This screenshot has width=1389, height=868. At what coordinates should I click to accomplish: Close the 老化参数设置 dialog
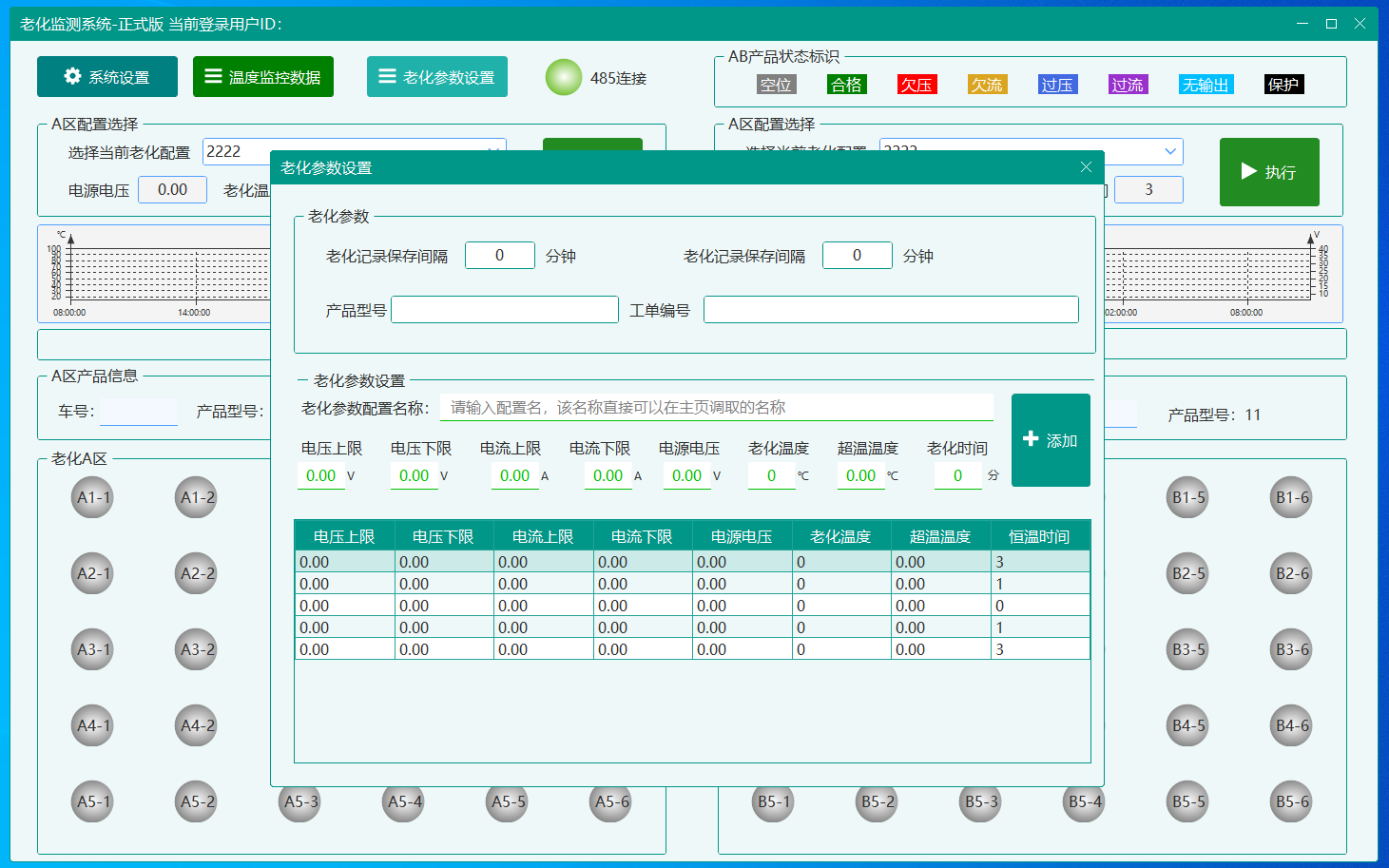(x=1086, y=167)
